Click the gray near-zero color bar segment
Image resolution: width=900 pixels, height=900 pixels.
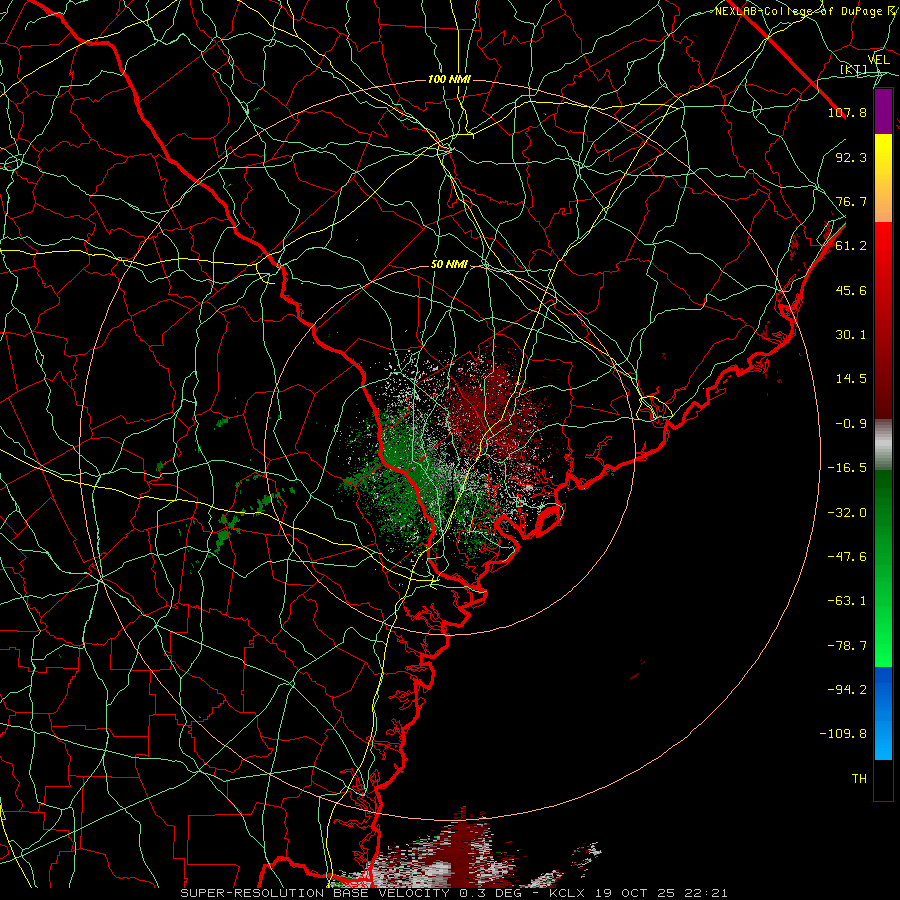[x=883, y=445]
